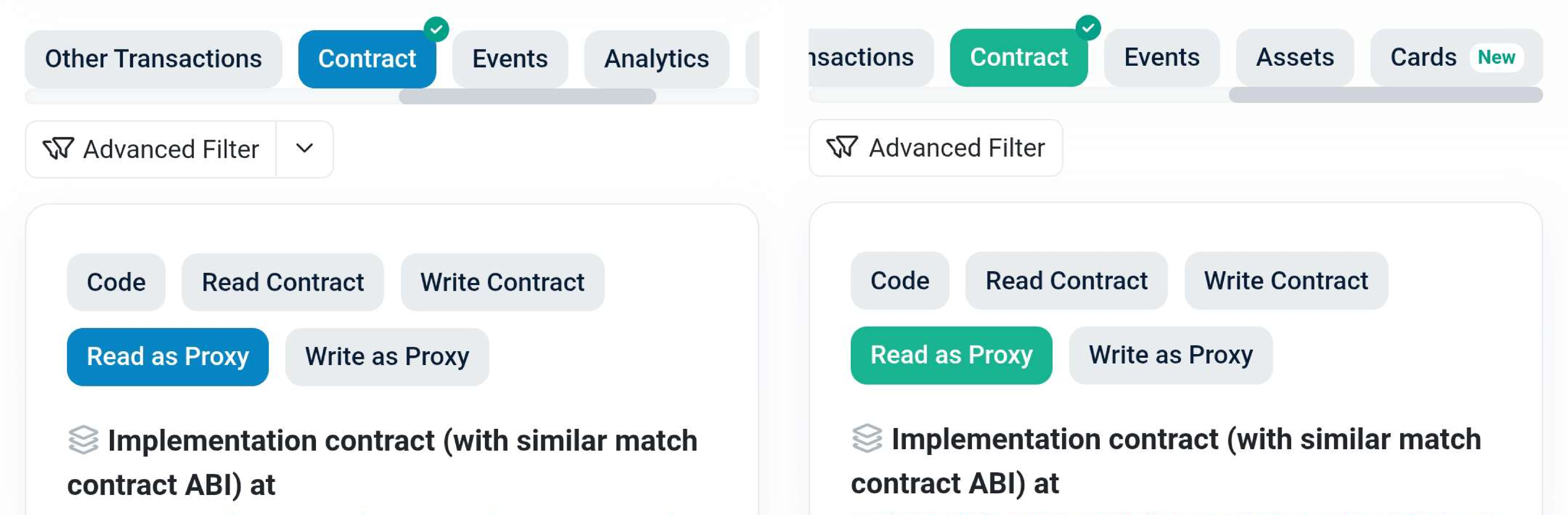This screenshot has height=515, width=1568.
Task: Select Write as Proxy in left panel
Action: click(x=387, y=357)
